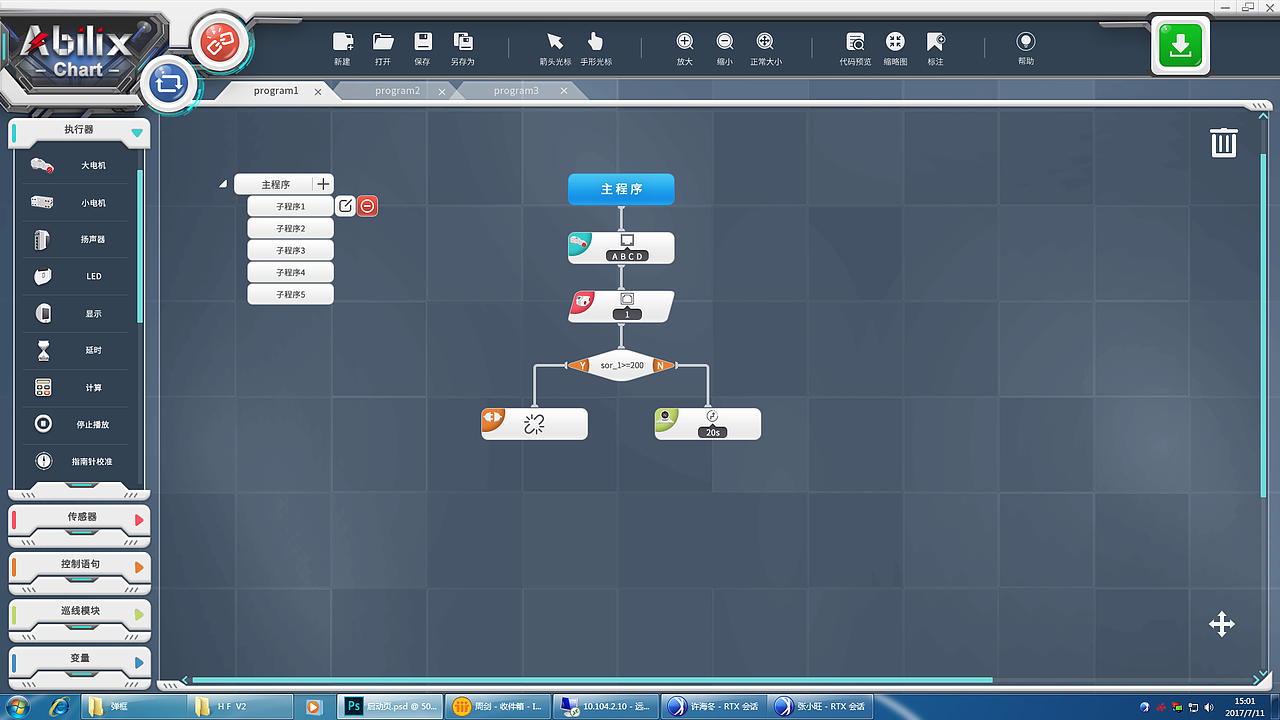
Task: Save the program with the 保存 icon
Action: (x=423, y=42)
